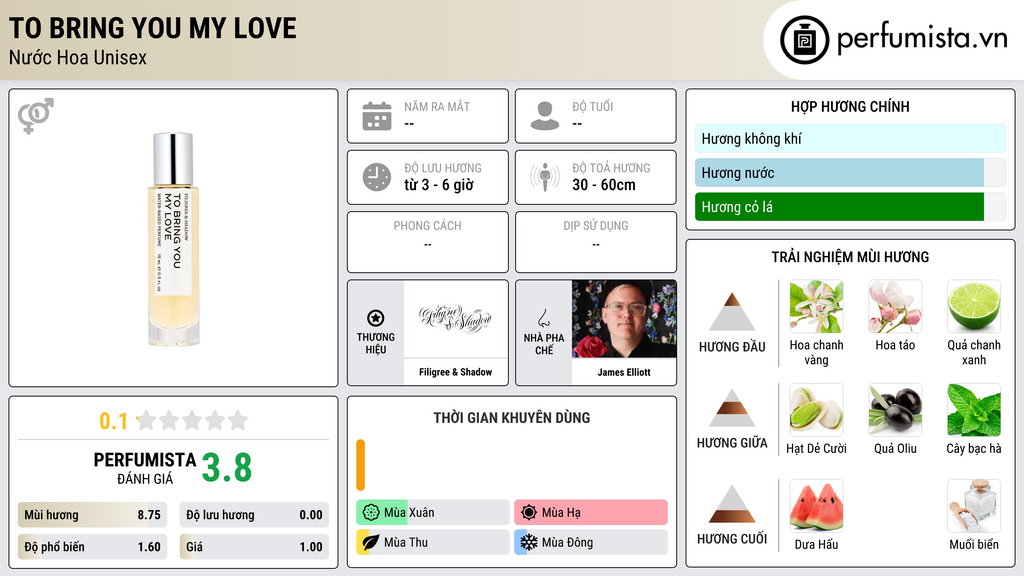1024x576 pixels.
Task: Click the Độ lưu hương 0.00 score bar
Action: [254, 515]
